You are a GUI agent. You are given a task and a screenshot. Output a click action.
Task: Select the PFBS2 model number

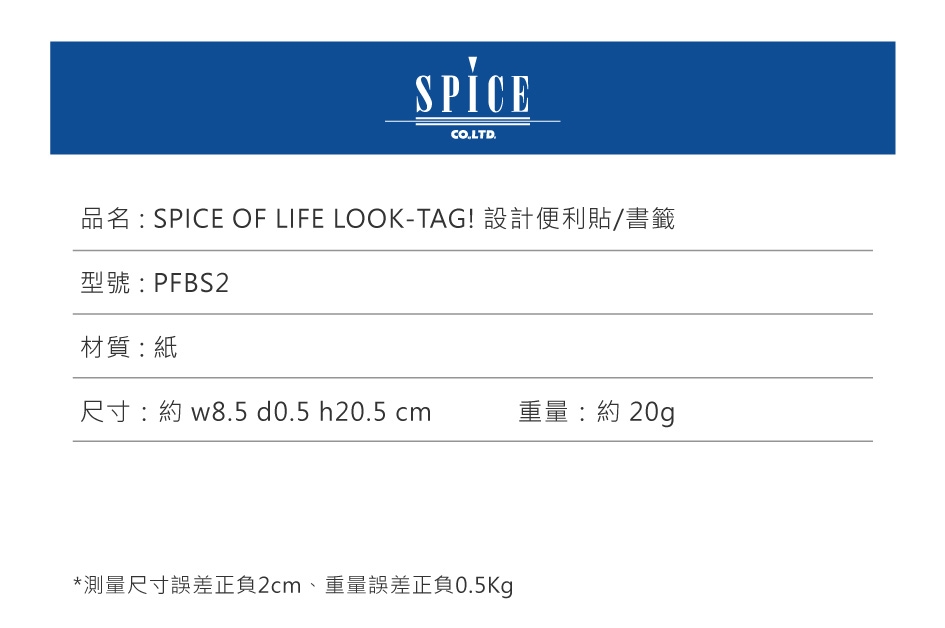(191, 284)
